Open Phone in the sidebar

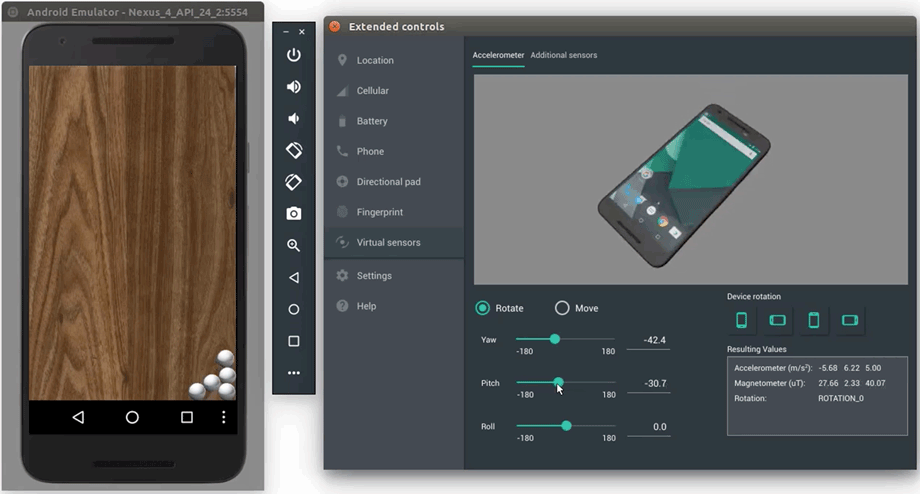click(394, 151)
